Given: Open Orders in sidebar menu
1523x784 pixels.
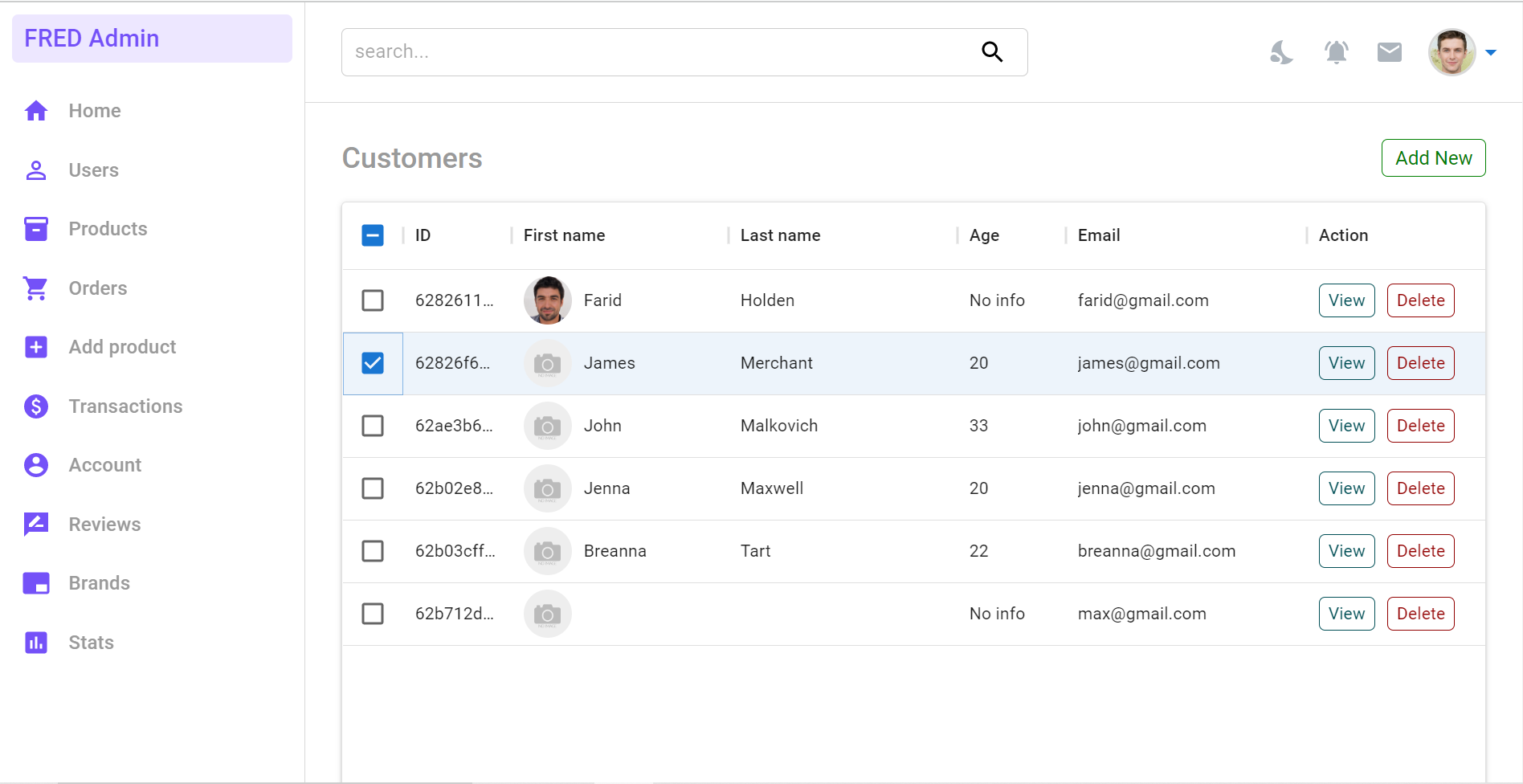Looking at the screenshot, I should [x=98, y=288].
